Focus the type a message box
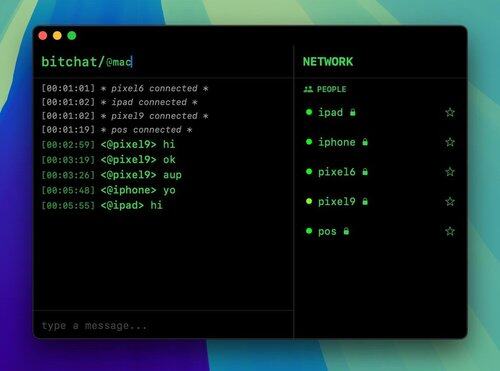The width and height of the screenshot is (500, 371). click(x=163, y=325)
